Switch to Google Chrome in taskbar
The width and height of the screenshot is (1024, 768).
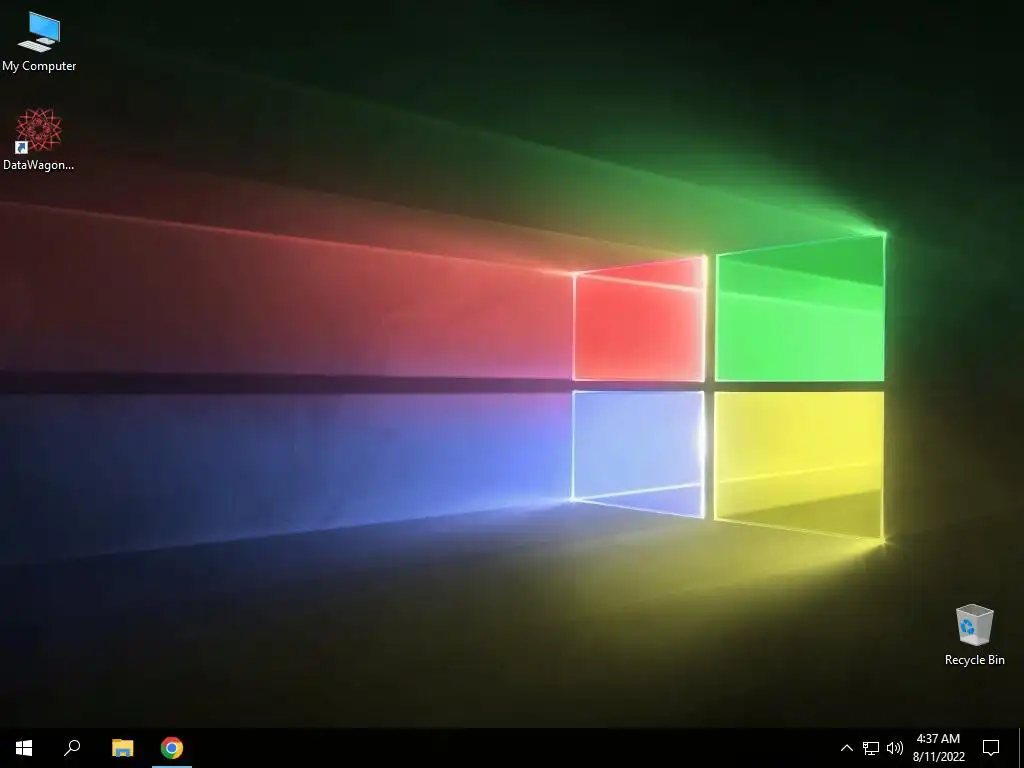(x=172, y=748)
